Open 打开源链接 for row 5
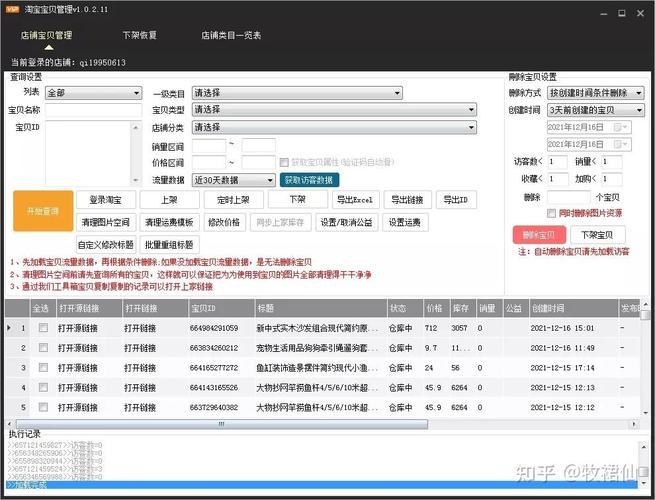The image size is (655, 500). tap(78, 408)
